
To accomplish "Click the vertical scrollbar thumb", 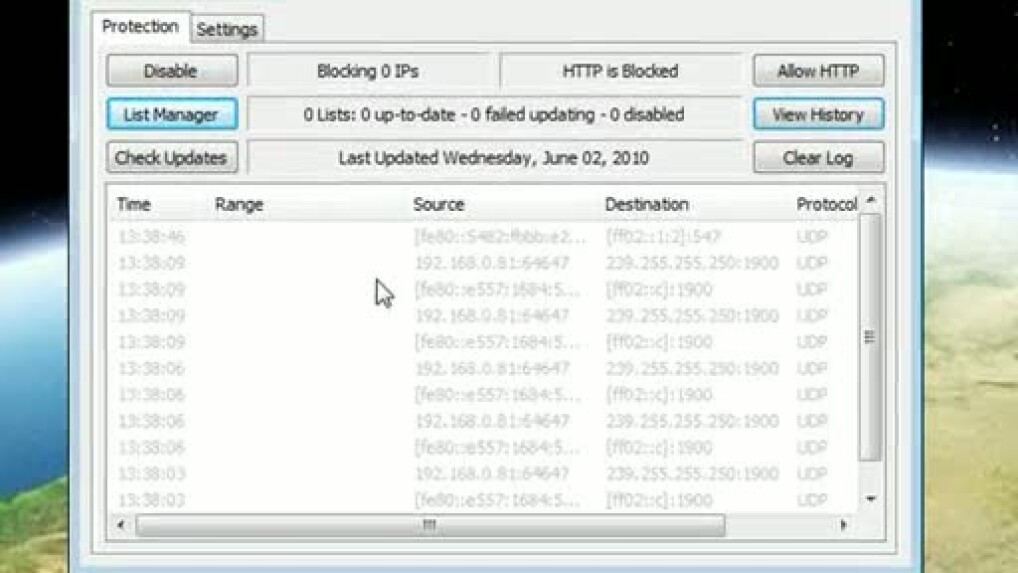I will coord(870,337).
